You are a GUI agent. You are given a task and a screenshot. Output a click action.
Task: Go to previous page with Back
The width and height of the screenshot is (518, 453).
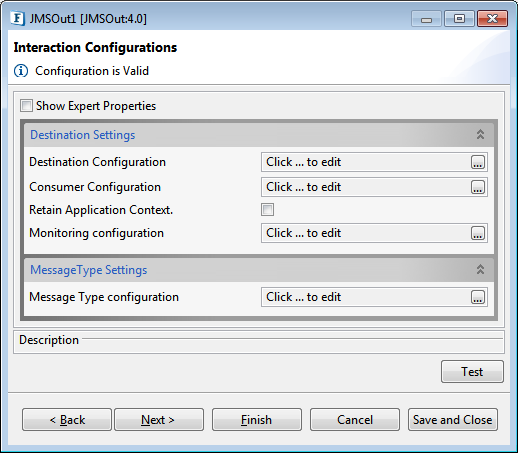click(x=67, y=420)
